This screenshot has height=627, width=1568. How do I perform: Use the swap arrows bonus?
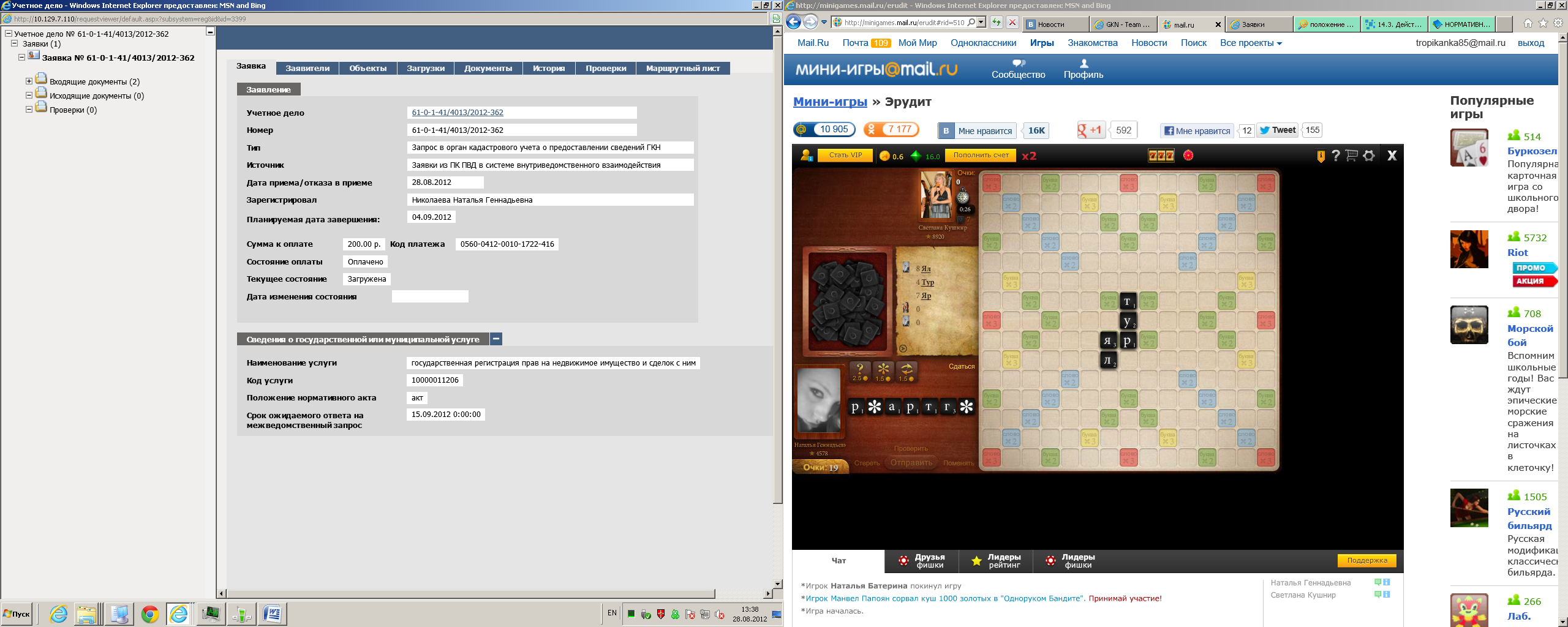pos(907,371)
